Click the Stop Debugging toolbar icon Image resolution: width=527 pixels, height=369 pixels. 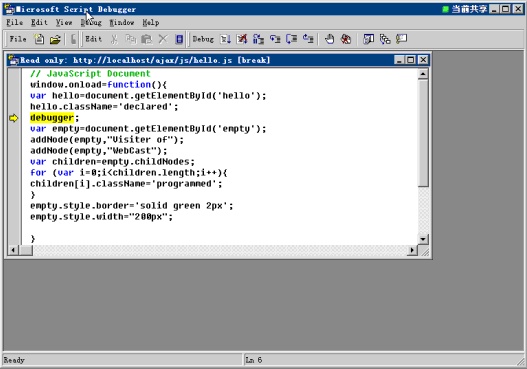(x=242, y=39)
